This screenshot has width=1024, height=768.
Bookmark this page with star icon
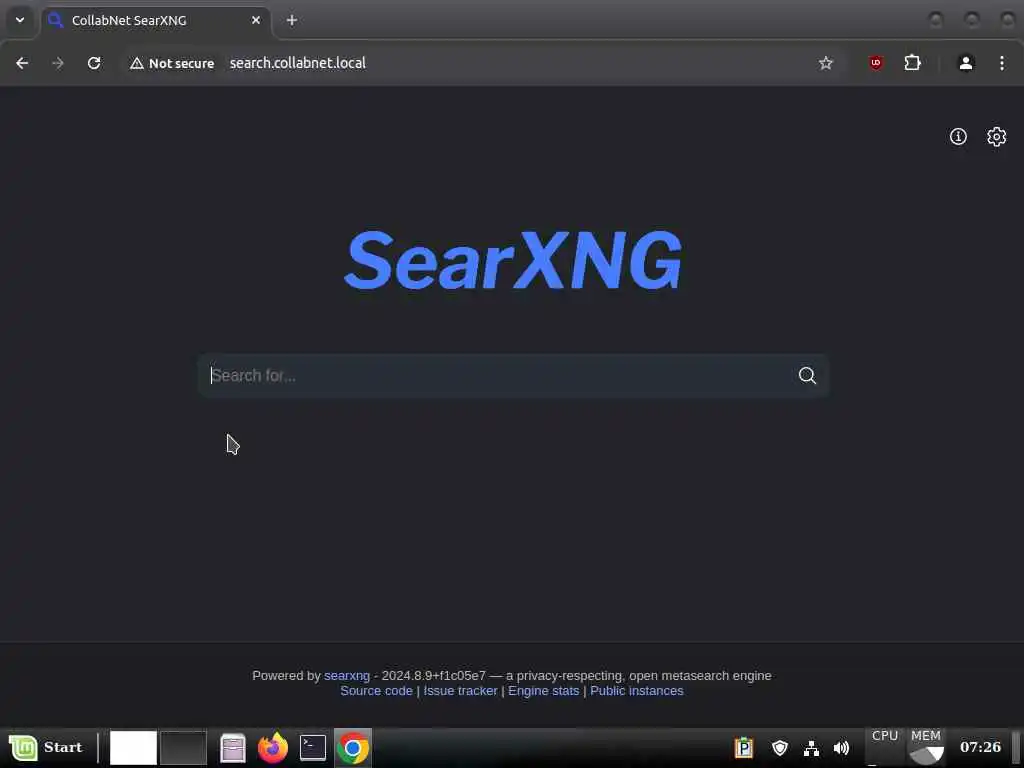point(825,63)
